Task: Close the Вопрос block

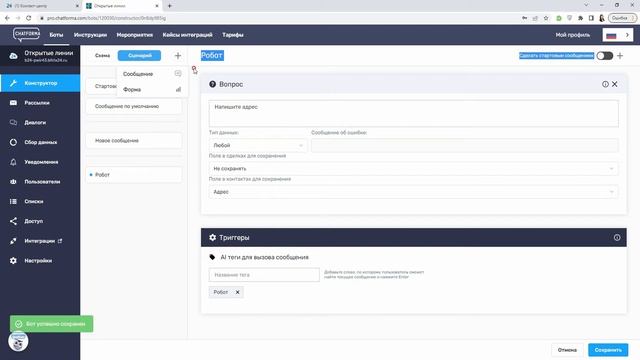Action: click(x=615, y=84)
